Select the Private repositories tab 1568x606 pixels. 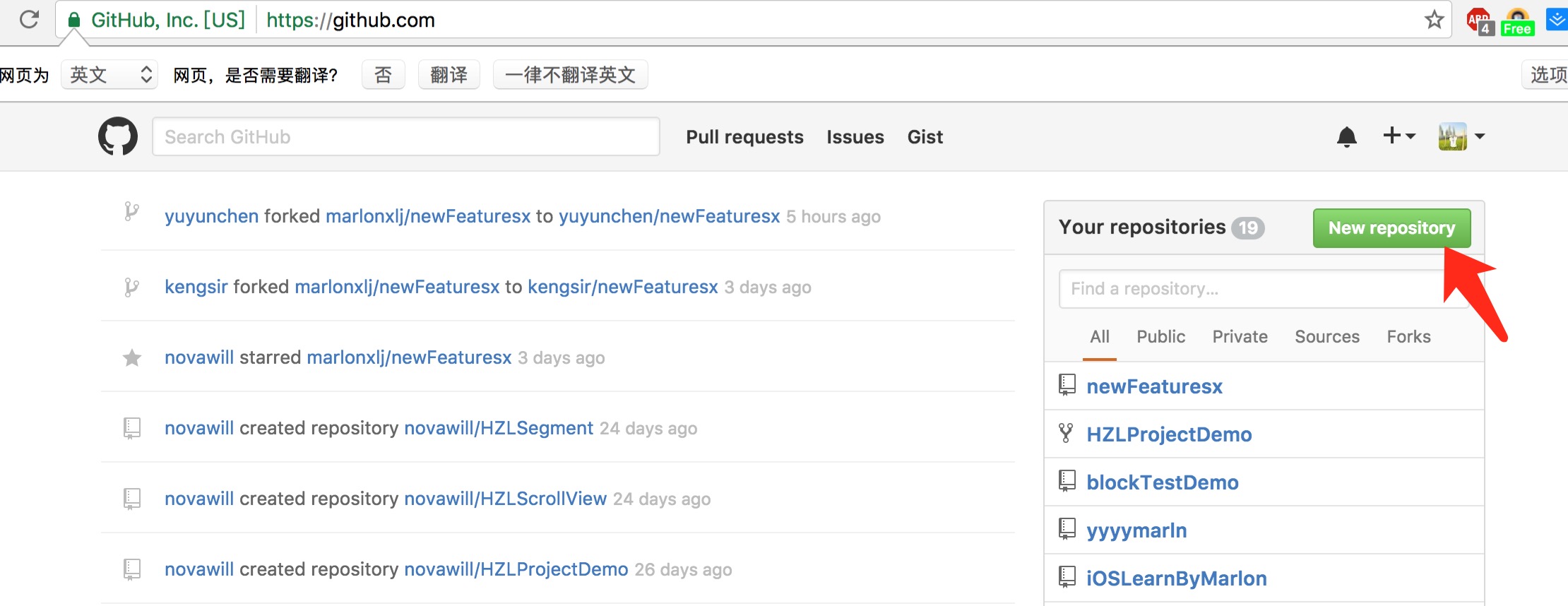click(1240, 337)
